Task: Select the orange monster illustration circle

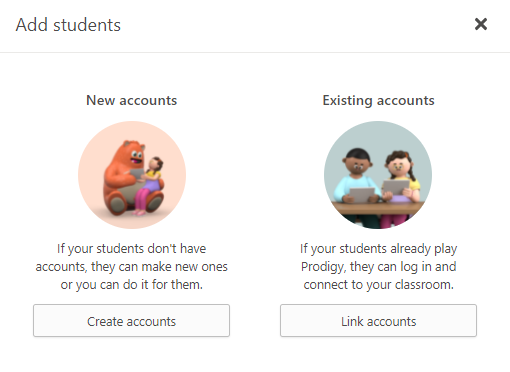Action: [132, 175]
